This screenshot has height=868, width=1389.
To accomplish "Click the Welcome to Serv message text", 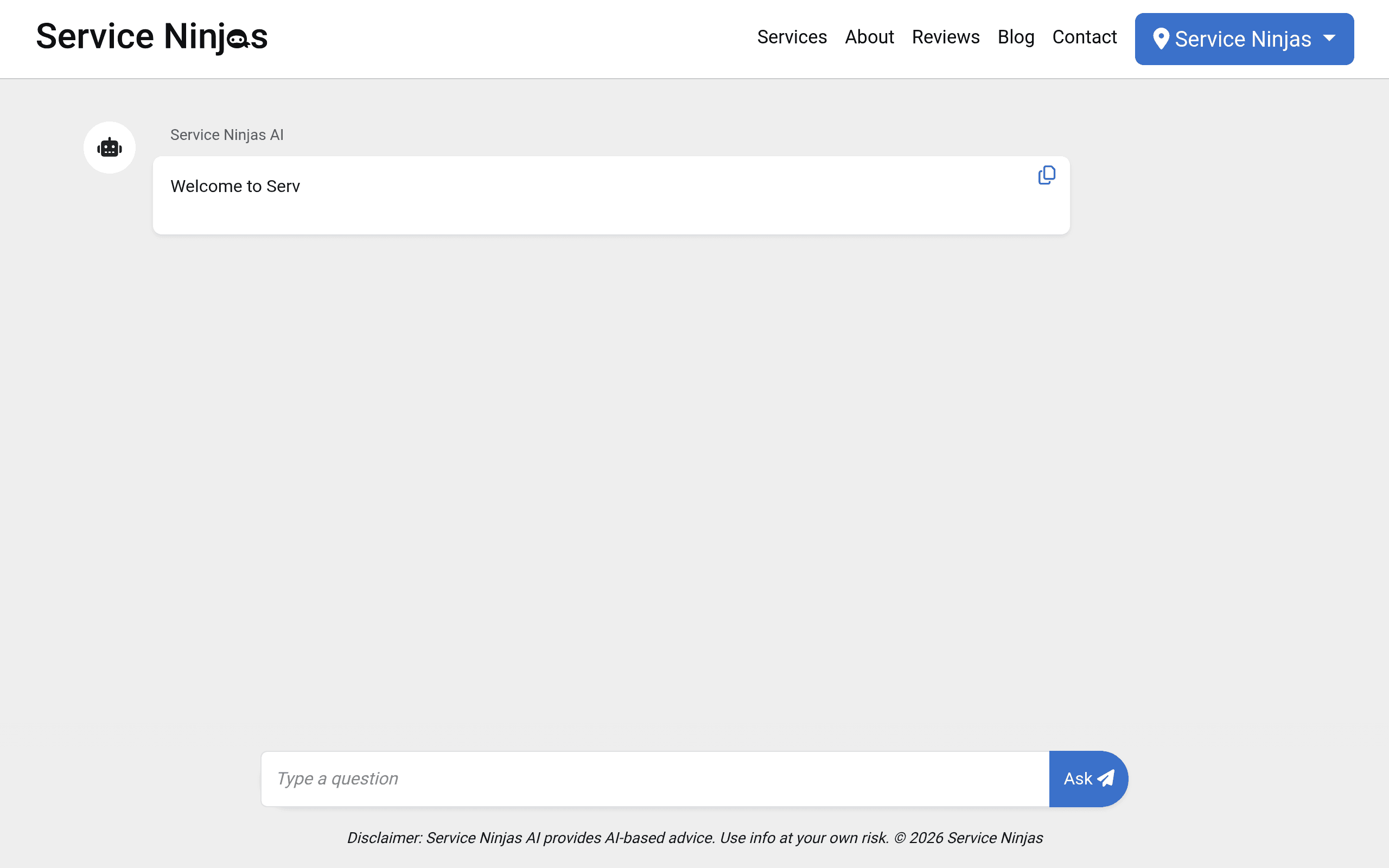I will 235,186.
